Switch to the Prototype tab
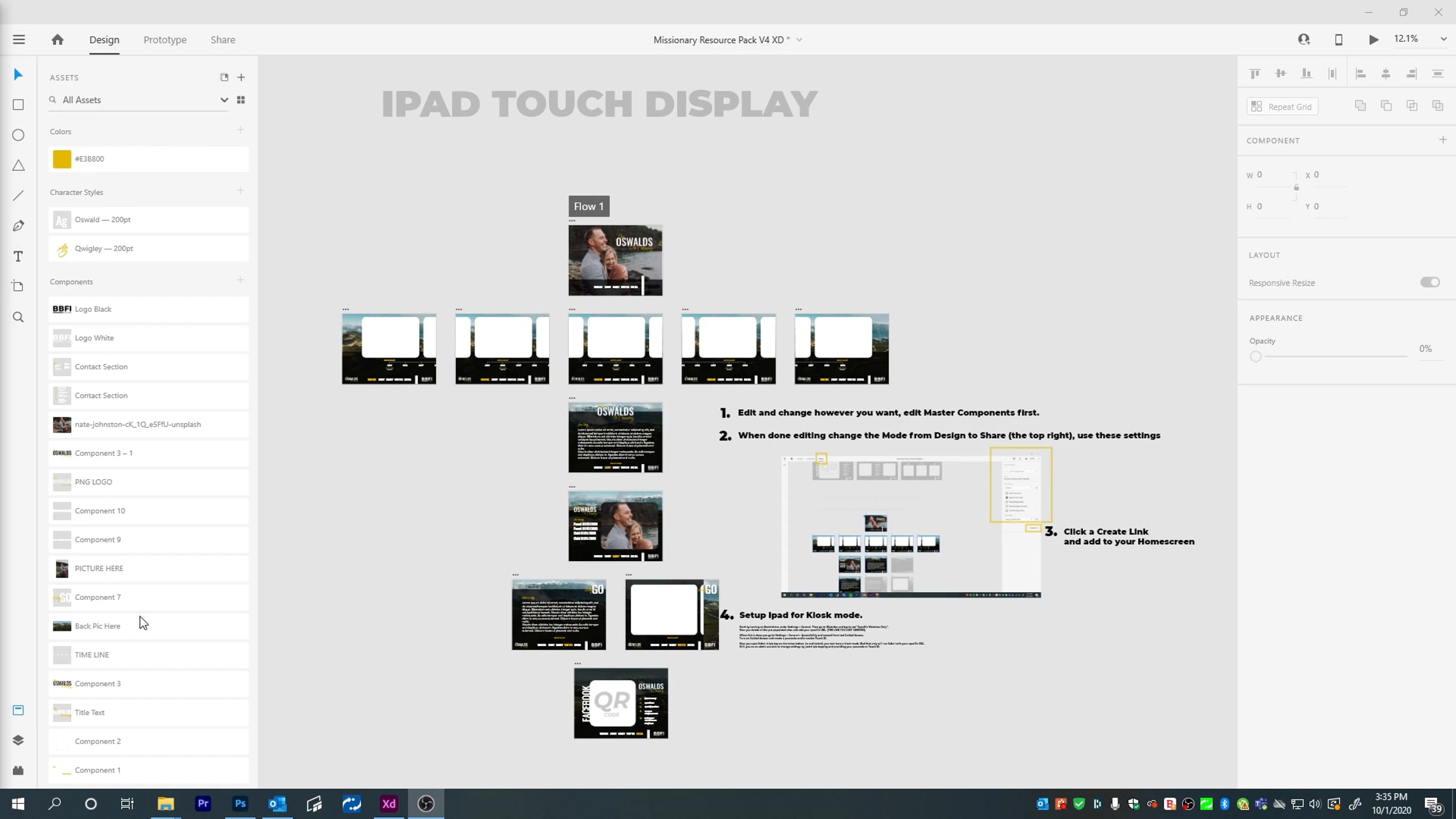The image size is (1456, 819). pyautogui.click(x=165, y=40)
